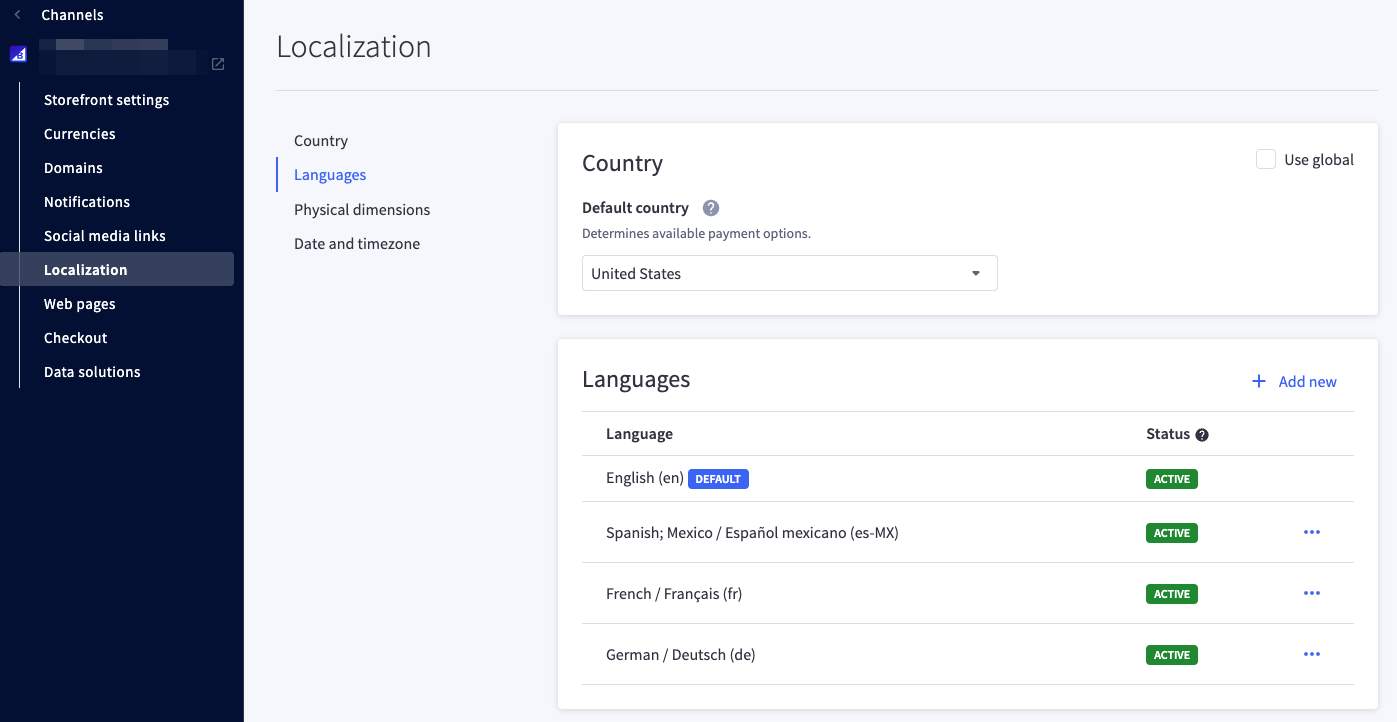Click the Add new language link
Screen dimensions: 1397x722
tap(1307, 381)
